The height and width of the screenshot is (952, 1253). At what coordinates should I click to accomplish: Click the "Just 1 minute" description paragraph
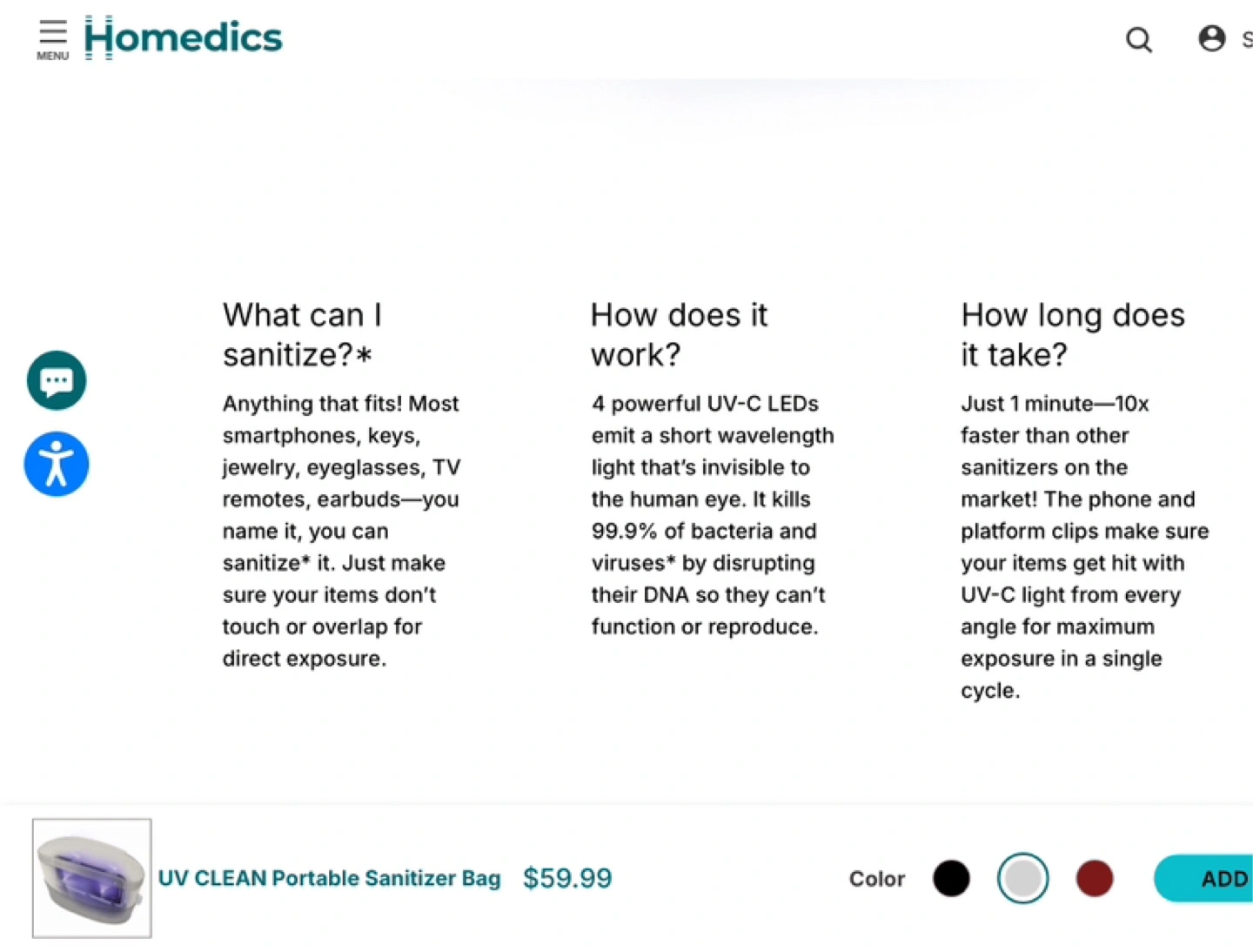tap(1083, 546)
